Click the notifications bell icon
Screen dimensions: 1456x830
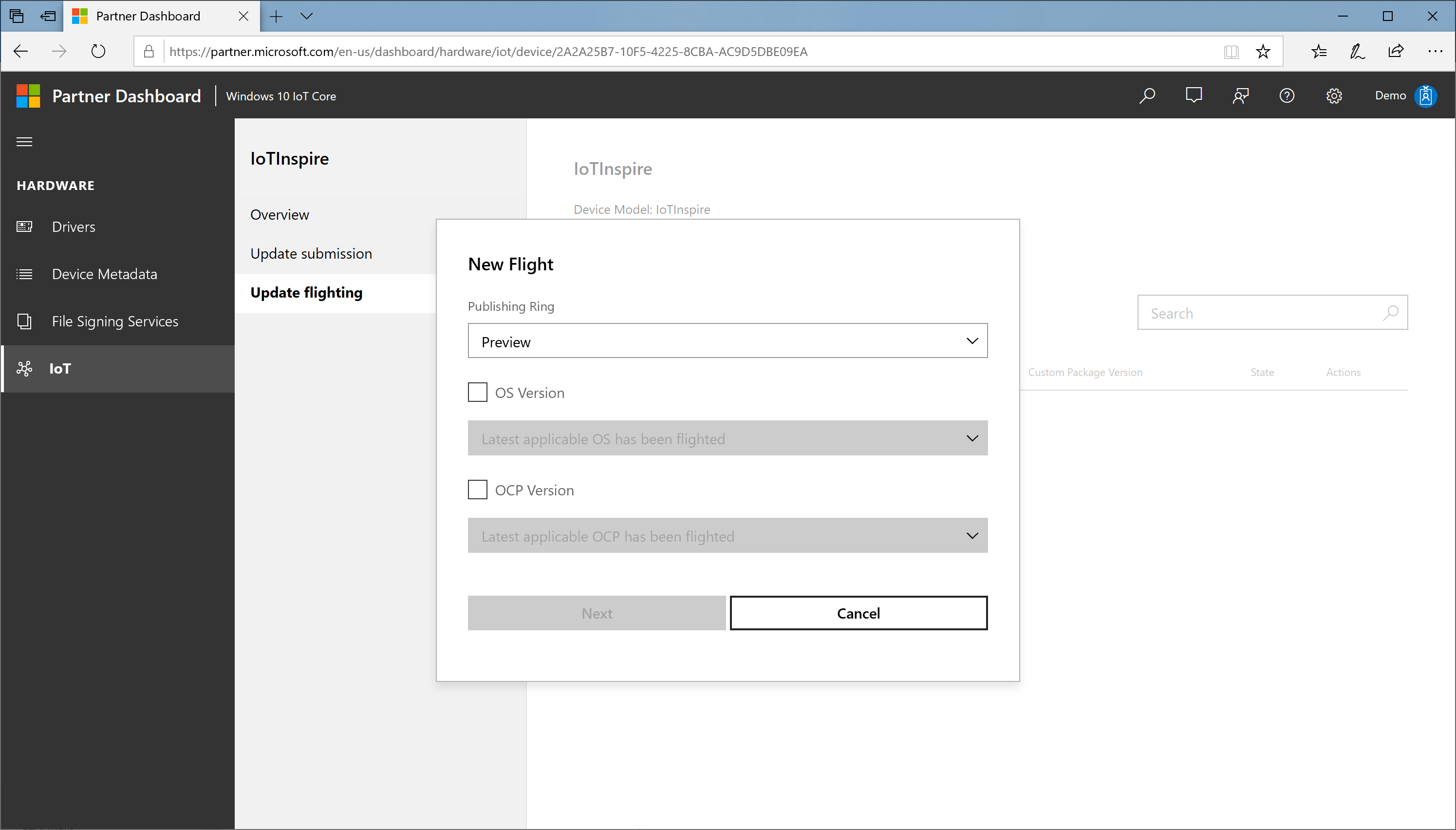1194,95
